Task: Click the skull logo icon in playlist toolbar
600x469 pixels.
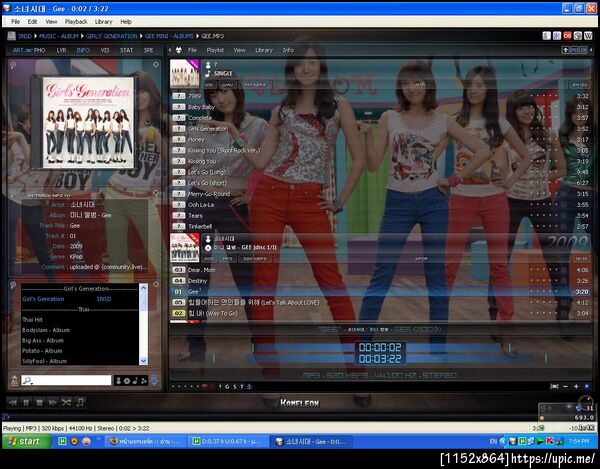Action: coord(178,50)
